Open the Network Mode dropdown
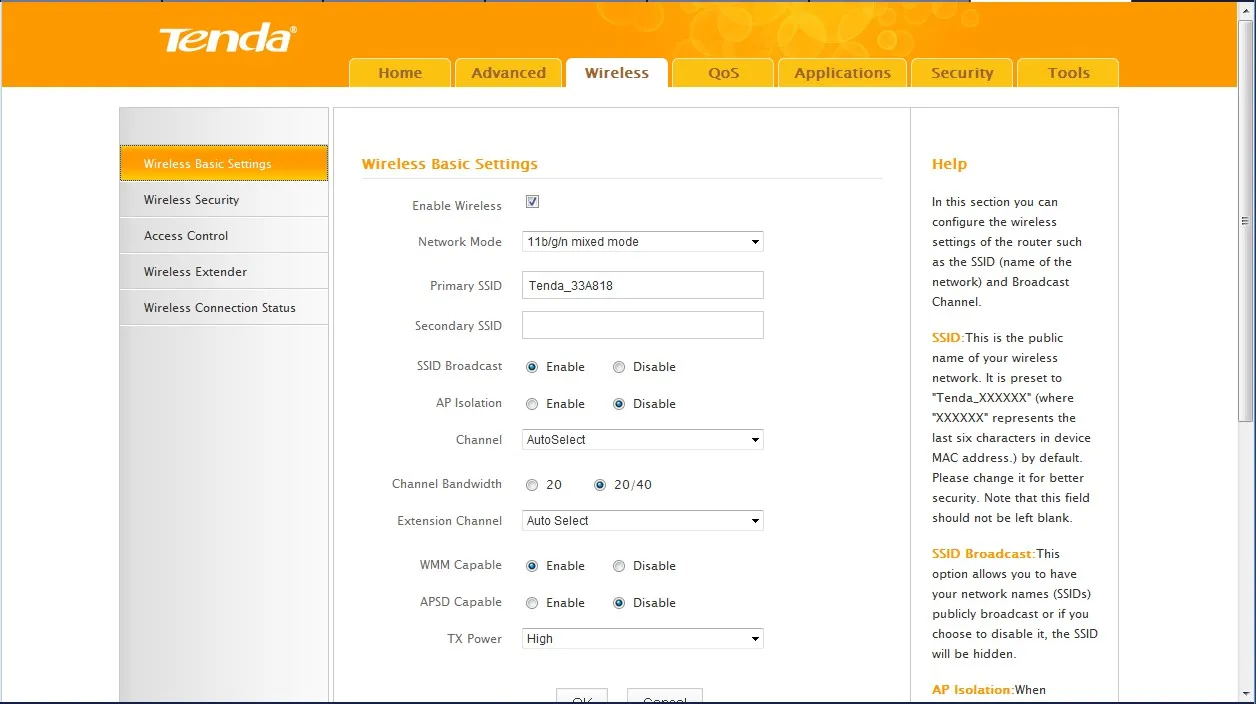 click(643, 241)
